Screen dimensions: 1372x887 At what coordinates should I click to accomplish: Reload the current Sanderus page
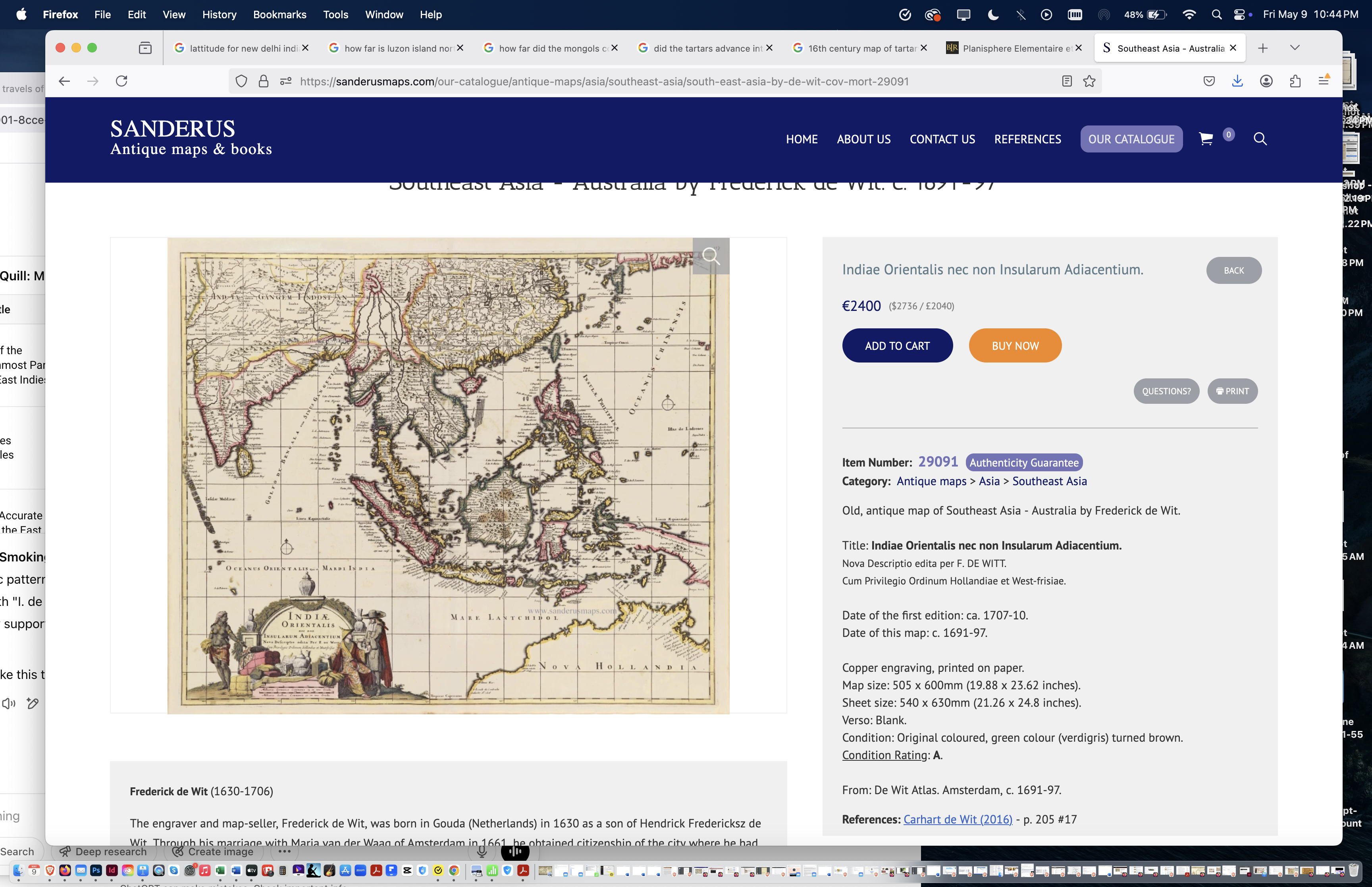click(x=121, y=81)
